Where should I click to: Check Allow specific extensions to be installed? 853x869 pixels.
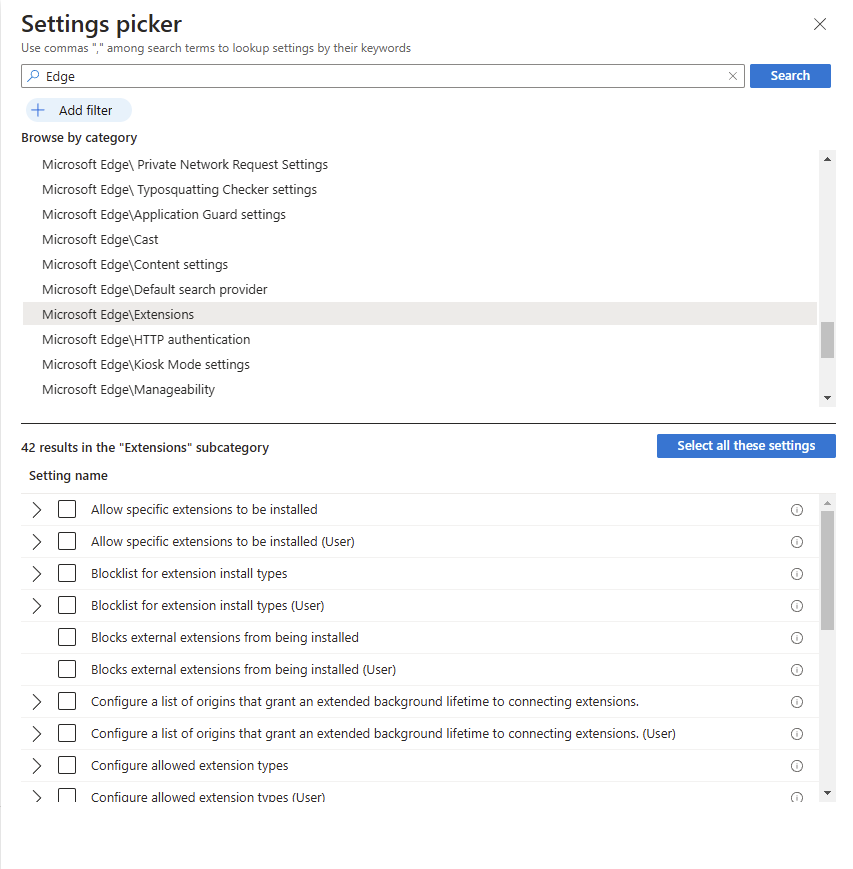tap(67, 509)
